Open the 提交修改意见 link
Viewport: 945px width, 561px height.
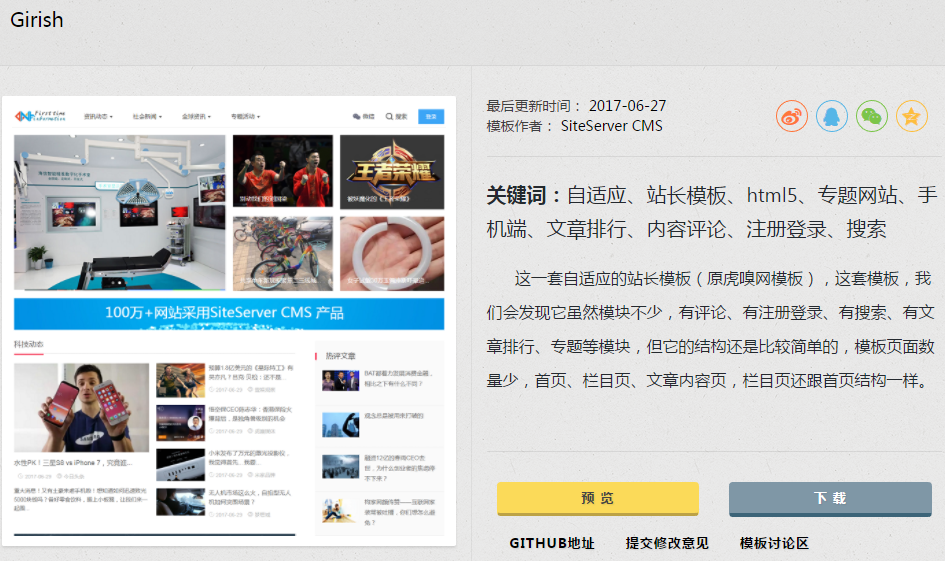667,543
